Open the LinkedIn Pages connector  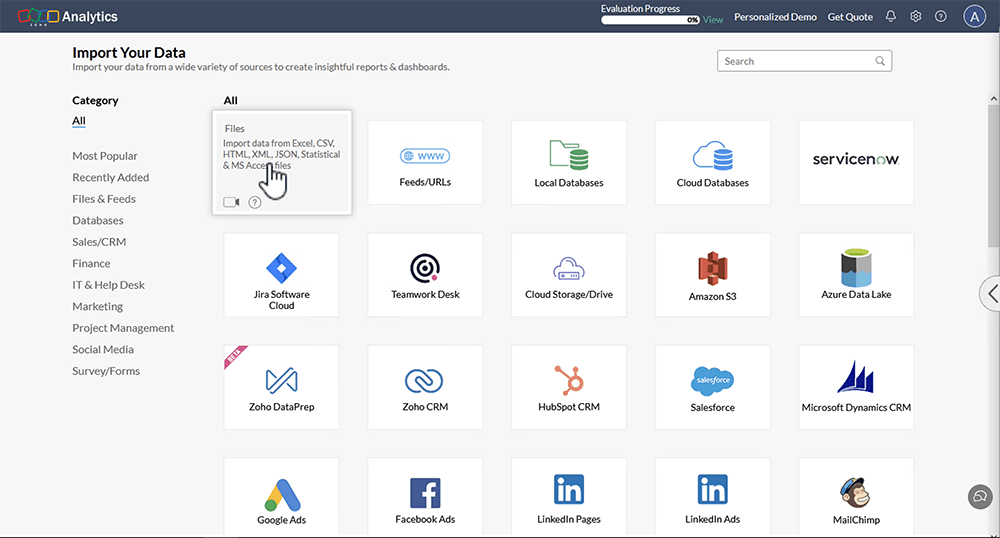click(569, 497)
